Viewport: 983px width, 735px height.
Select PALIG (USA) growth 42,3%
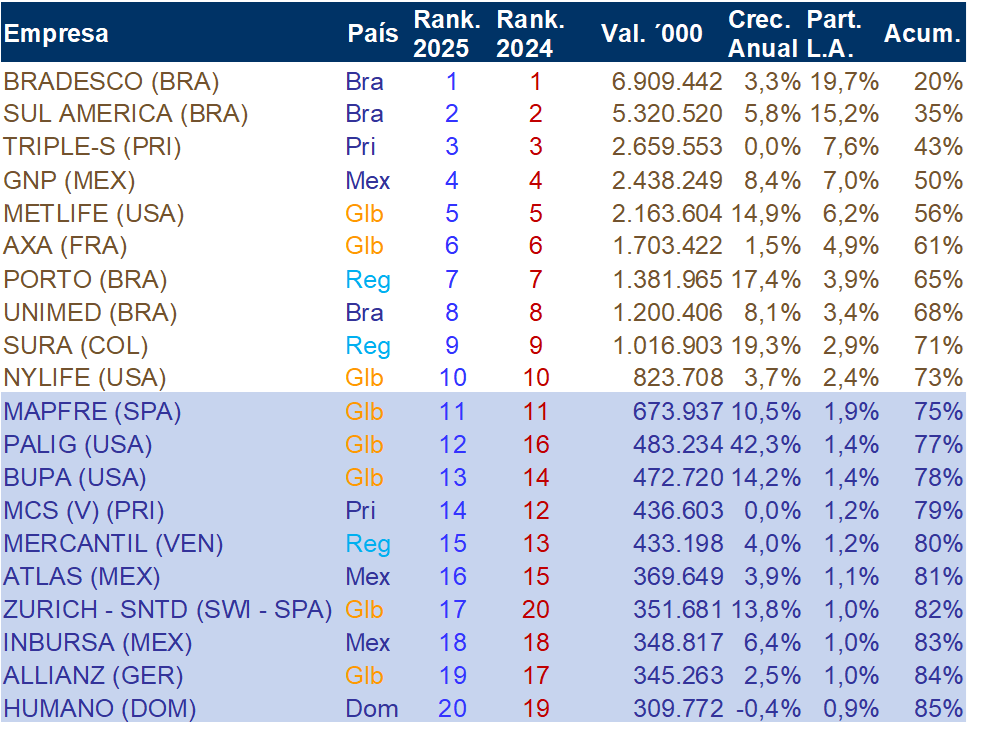click(765, 445)
